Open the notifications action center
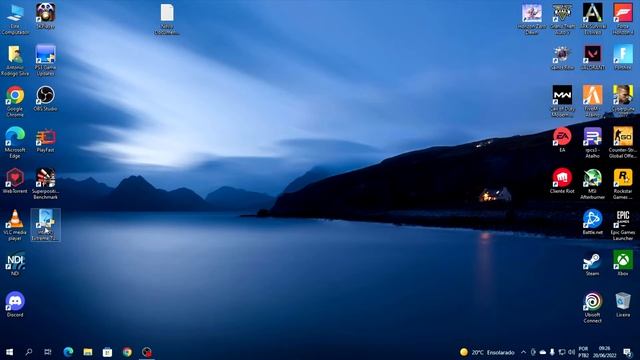640x360 pixels. [627, 352]
